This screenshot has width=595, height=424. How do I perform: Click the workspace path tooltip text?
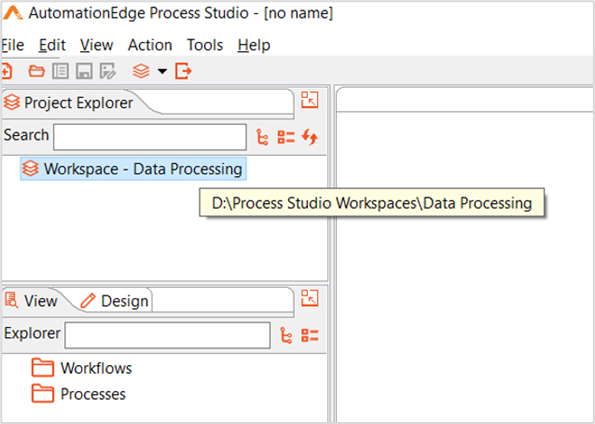click(x=372, y=203)
